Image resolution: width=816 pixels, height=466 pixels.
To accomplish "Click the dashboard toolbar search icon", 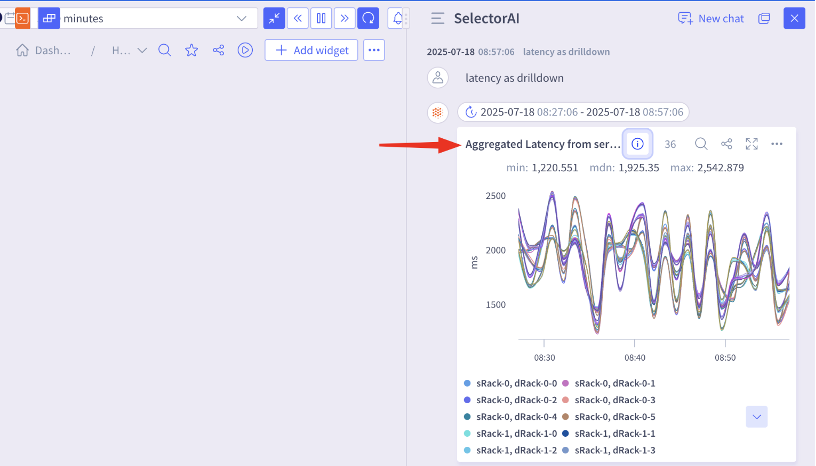I will (x=165, y=50).
